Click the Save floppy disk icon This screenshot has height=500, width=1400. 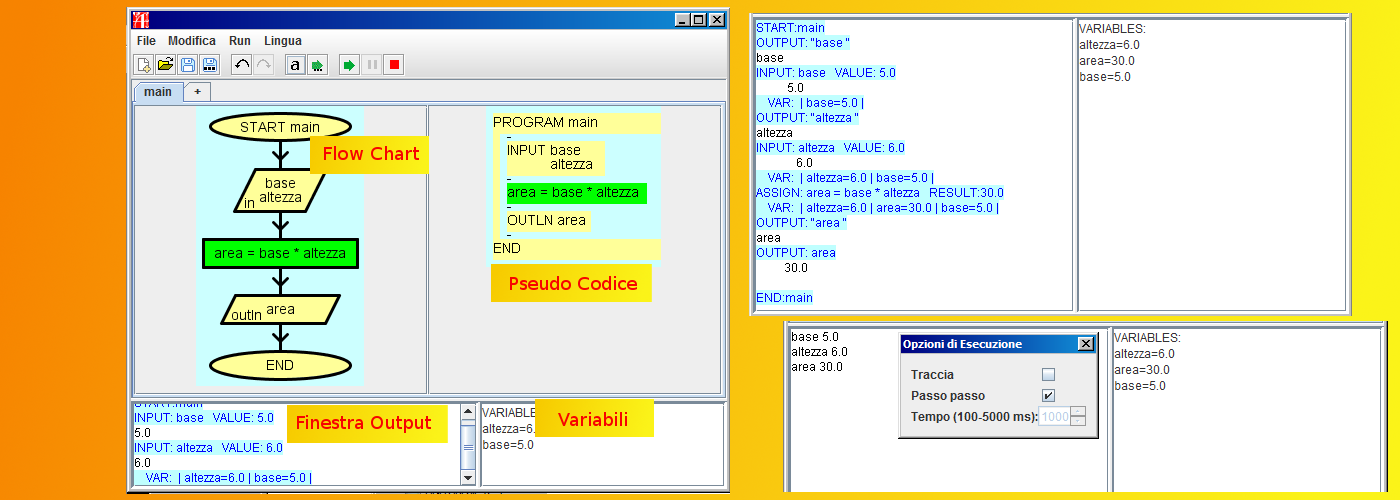pyautogui.click(x=188, y=65)
